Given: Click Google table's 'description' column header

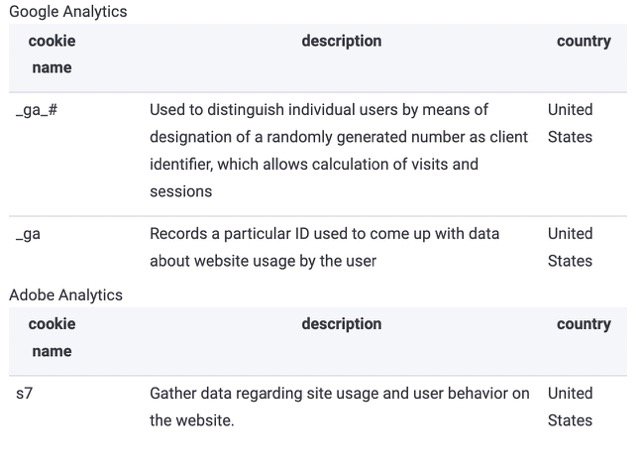Looking at the screenshot, I should [342, 41].
